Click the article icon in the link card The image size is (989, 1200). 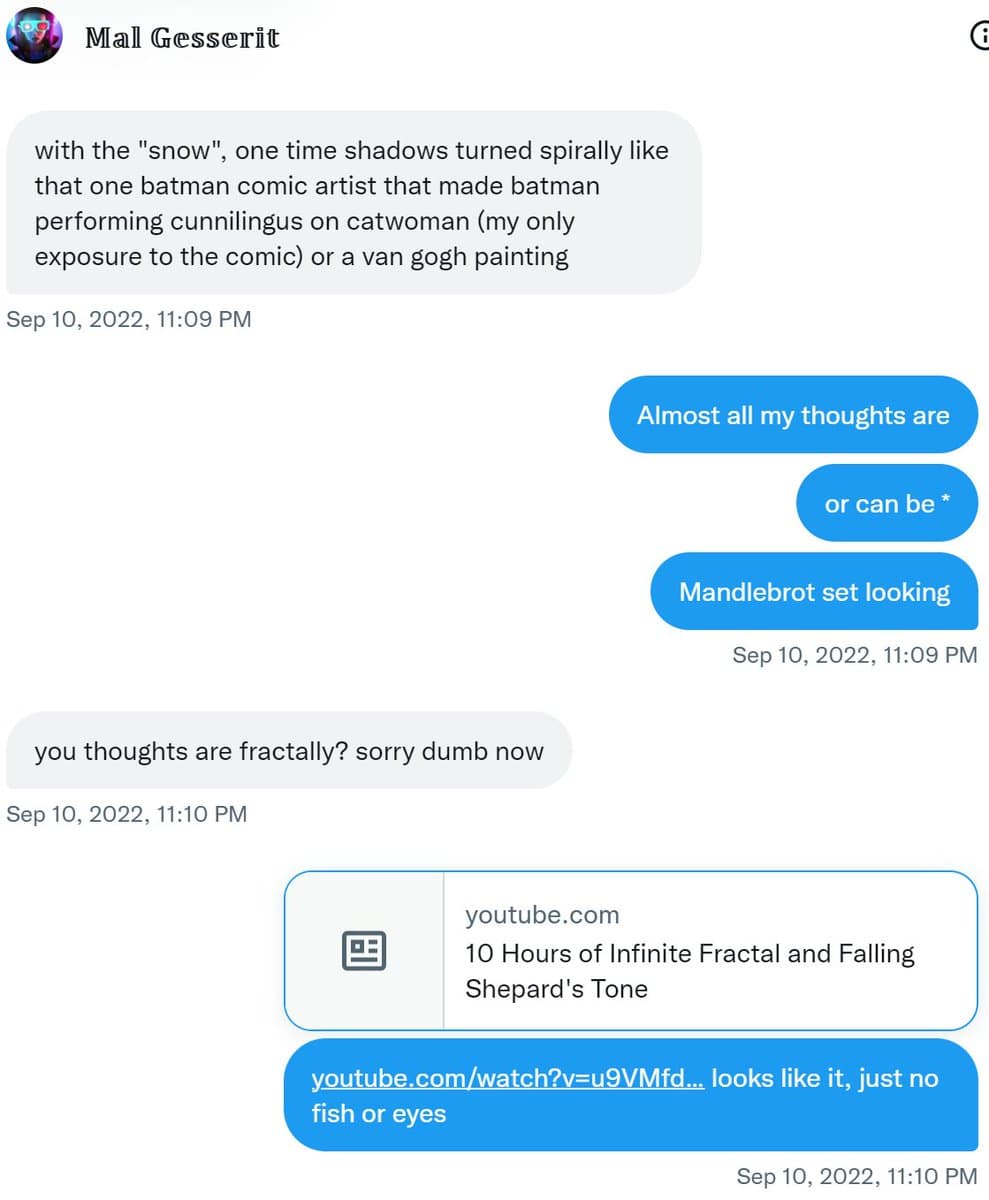click(364, 950)
